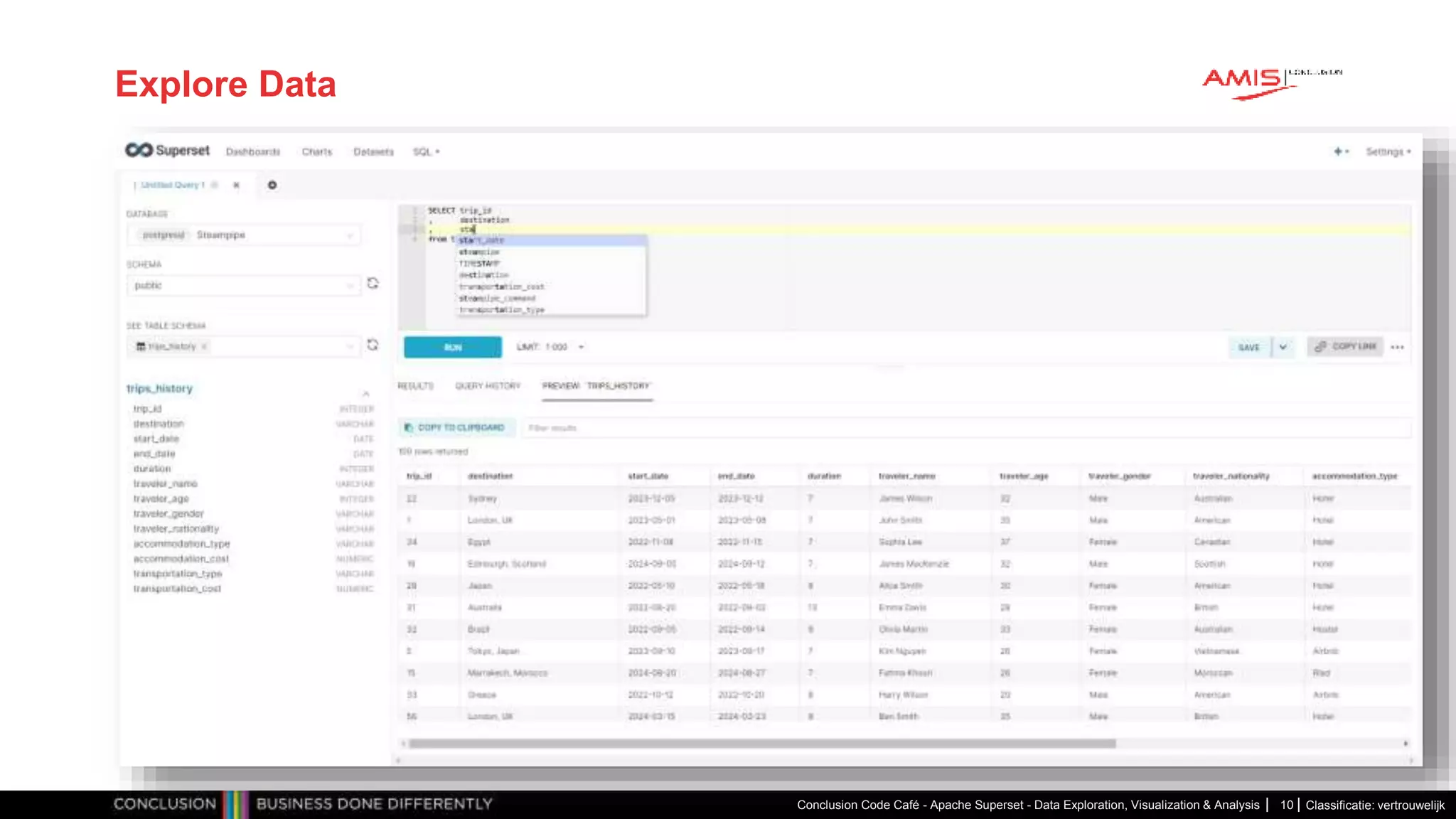Sort by the traveler_nationality column header
The width and height of the screenshot is (1456, 819).
[1231, 476]
